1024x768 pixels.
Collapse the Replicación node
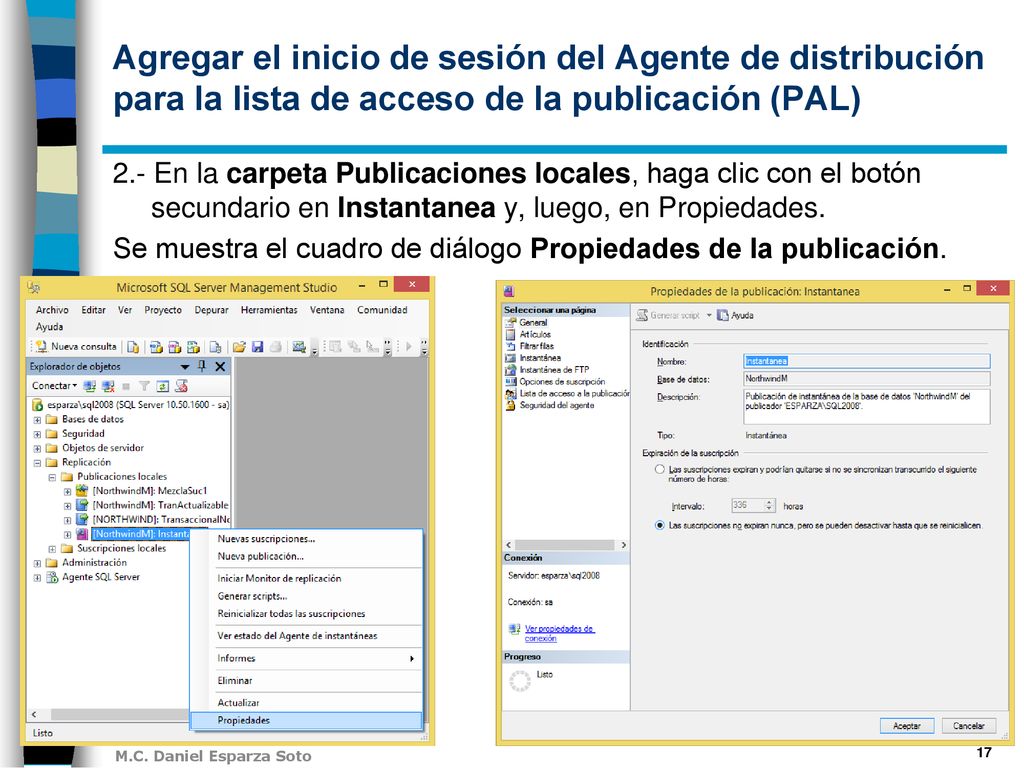coord(37,463)
